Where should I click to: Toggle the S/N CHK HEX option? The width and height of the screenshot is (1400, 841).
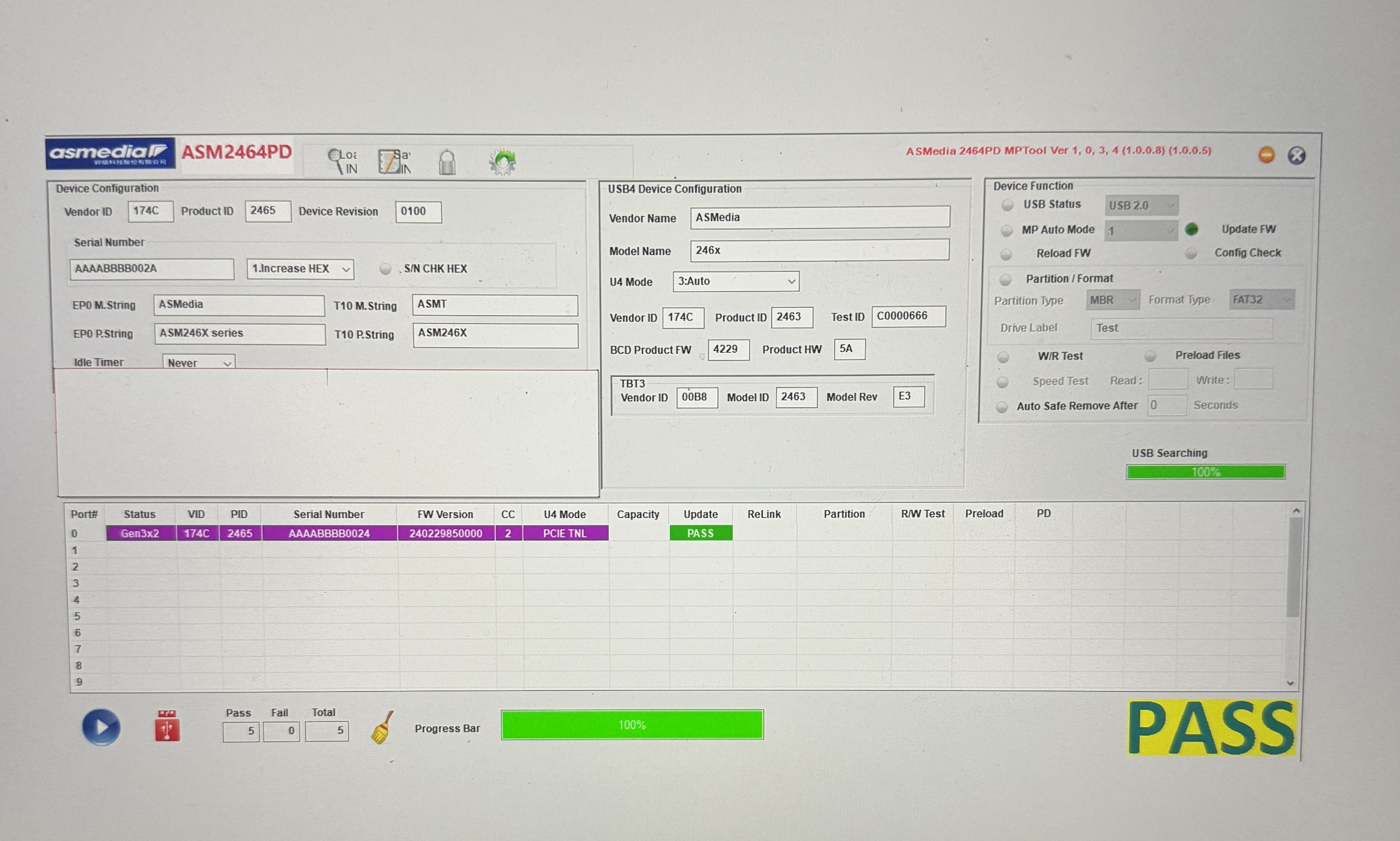385,269
